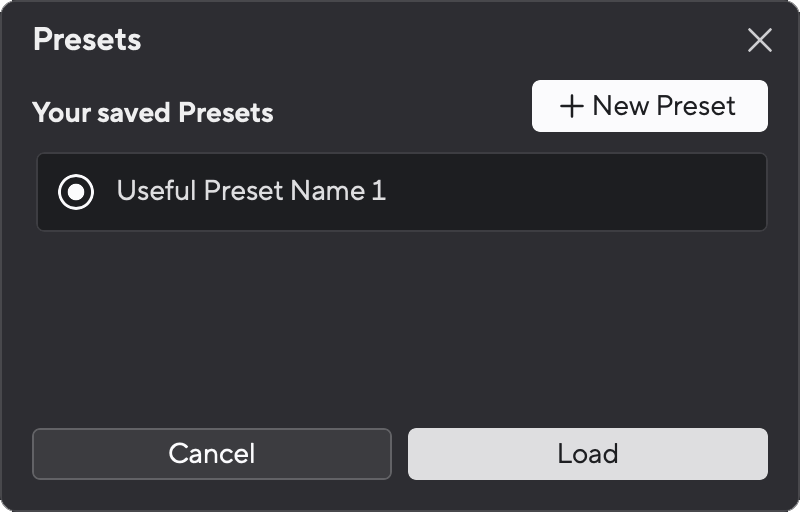Dismiss the dialog using the top-right X icon

point(760,40)
